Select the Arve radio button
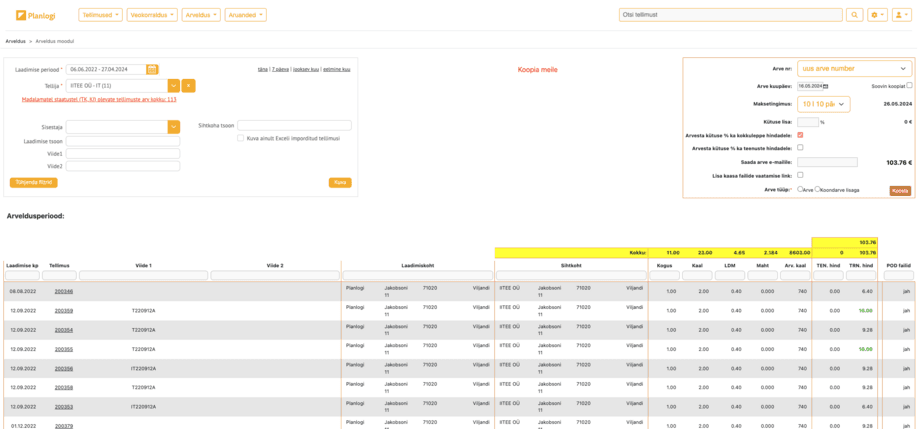The image size is (920, 429). (800, 189)
